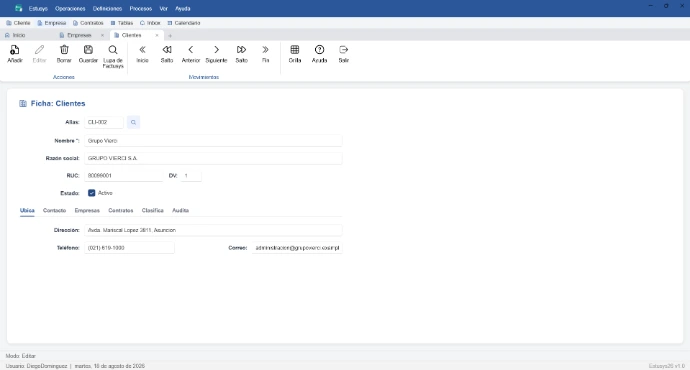The height and width of the screenshot is (370, 690).
Task: Switch to the Empresas section tab
Action: 87,211
